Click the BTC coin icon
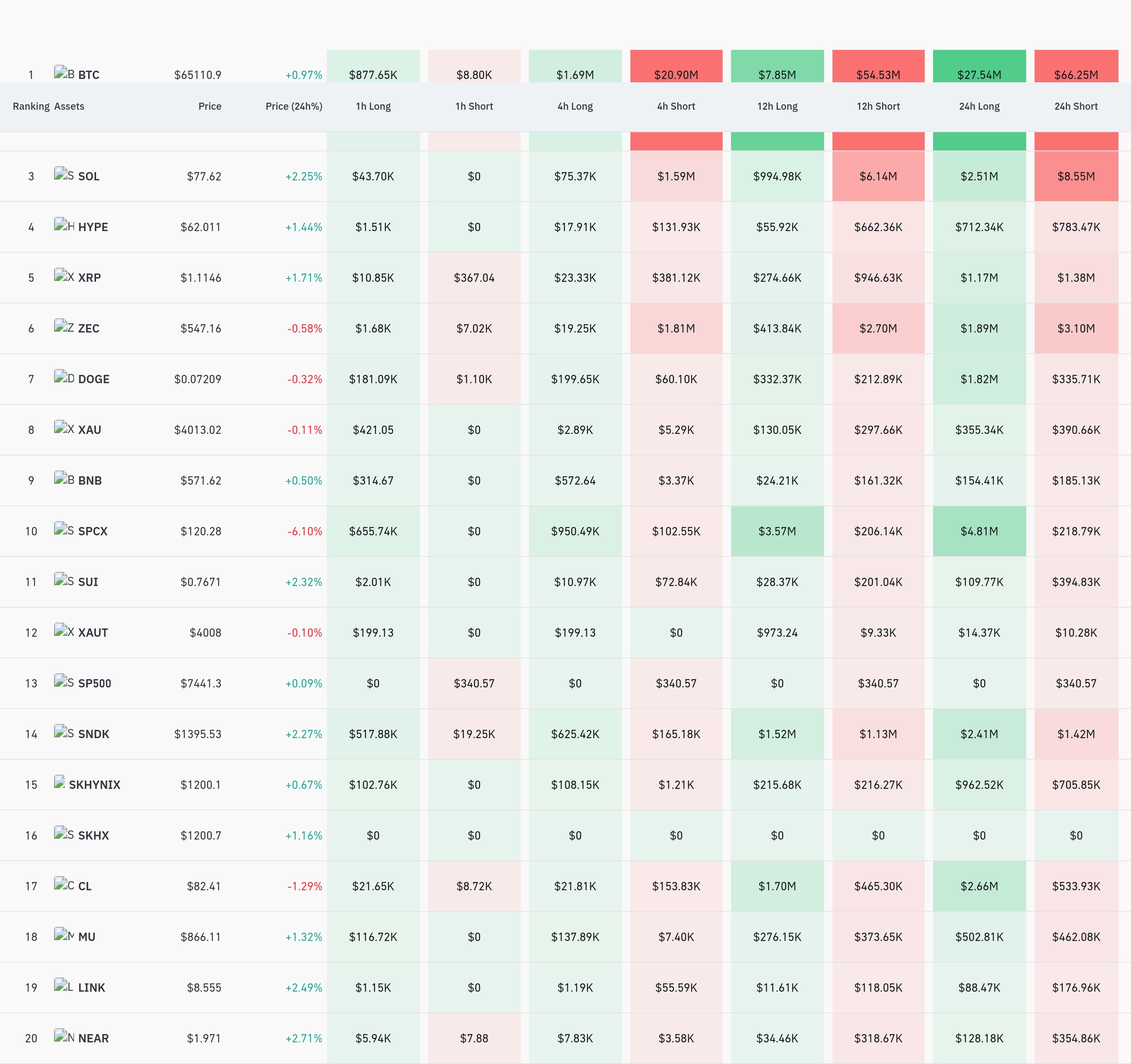Viewport: 1131px width, 1064px height. tap(64, 72)
